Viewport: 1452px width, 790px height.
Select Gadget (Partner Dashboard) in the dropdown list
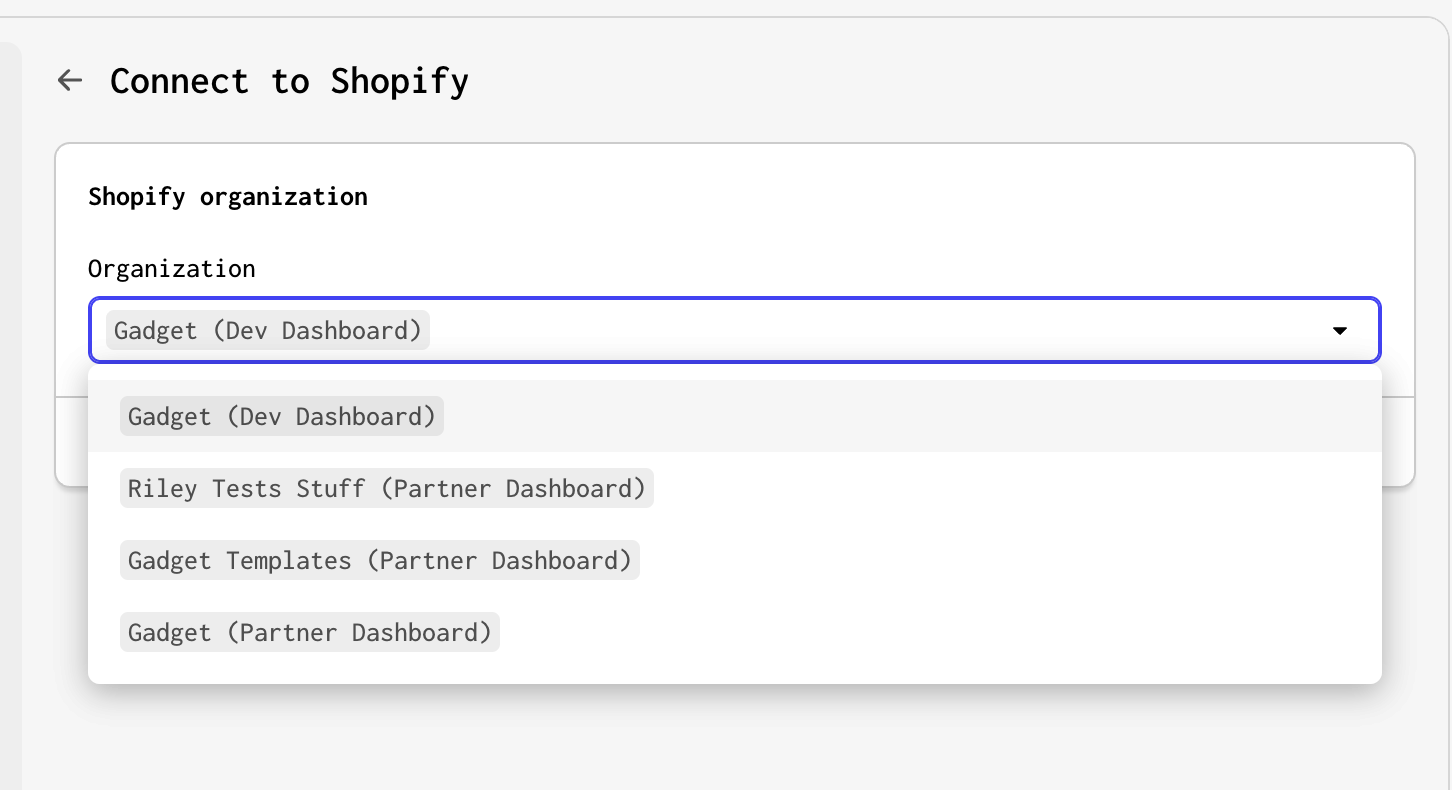tap(309, 632)
